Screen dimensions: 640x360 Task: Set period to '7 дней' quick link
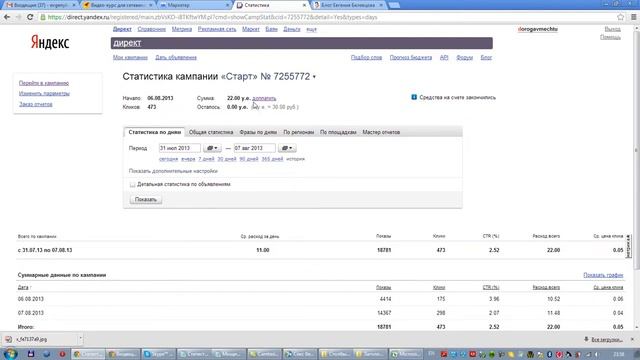[206, 159]
